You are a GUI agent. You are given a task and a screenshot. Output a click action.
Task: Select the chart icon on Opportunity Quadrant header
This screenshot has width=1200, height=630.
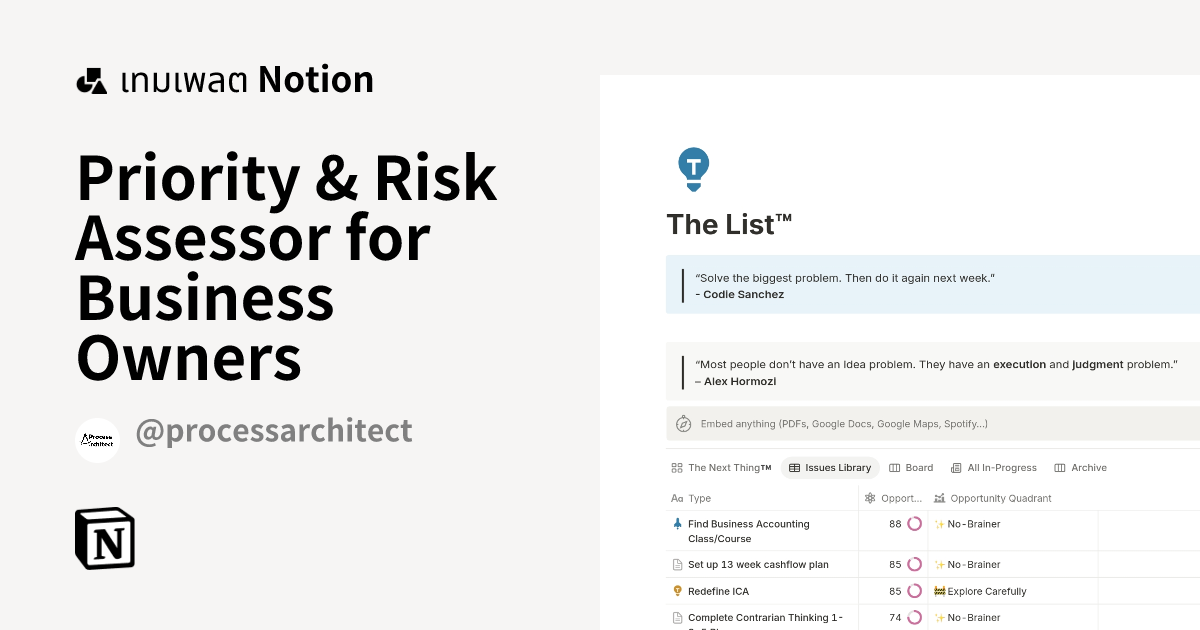tap(937, 498)
